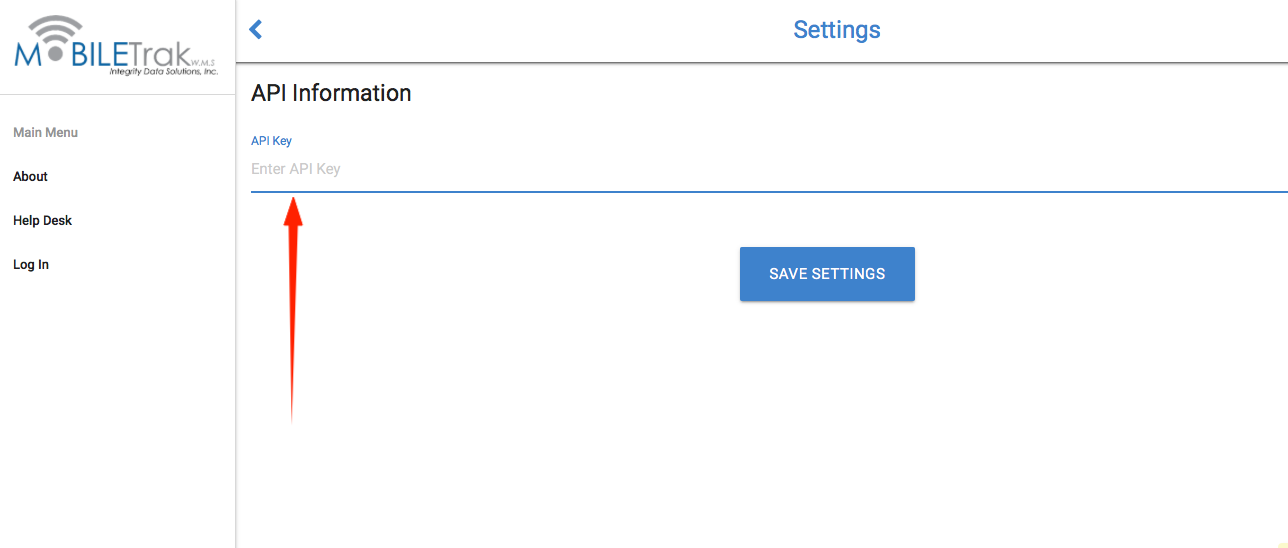Click the Settings page title
The height and width of the screenshot is (548, 1288).
[x=837, y=30]
